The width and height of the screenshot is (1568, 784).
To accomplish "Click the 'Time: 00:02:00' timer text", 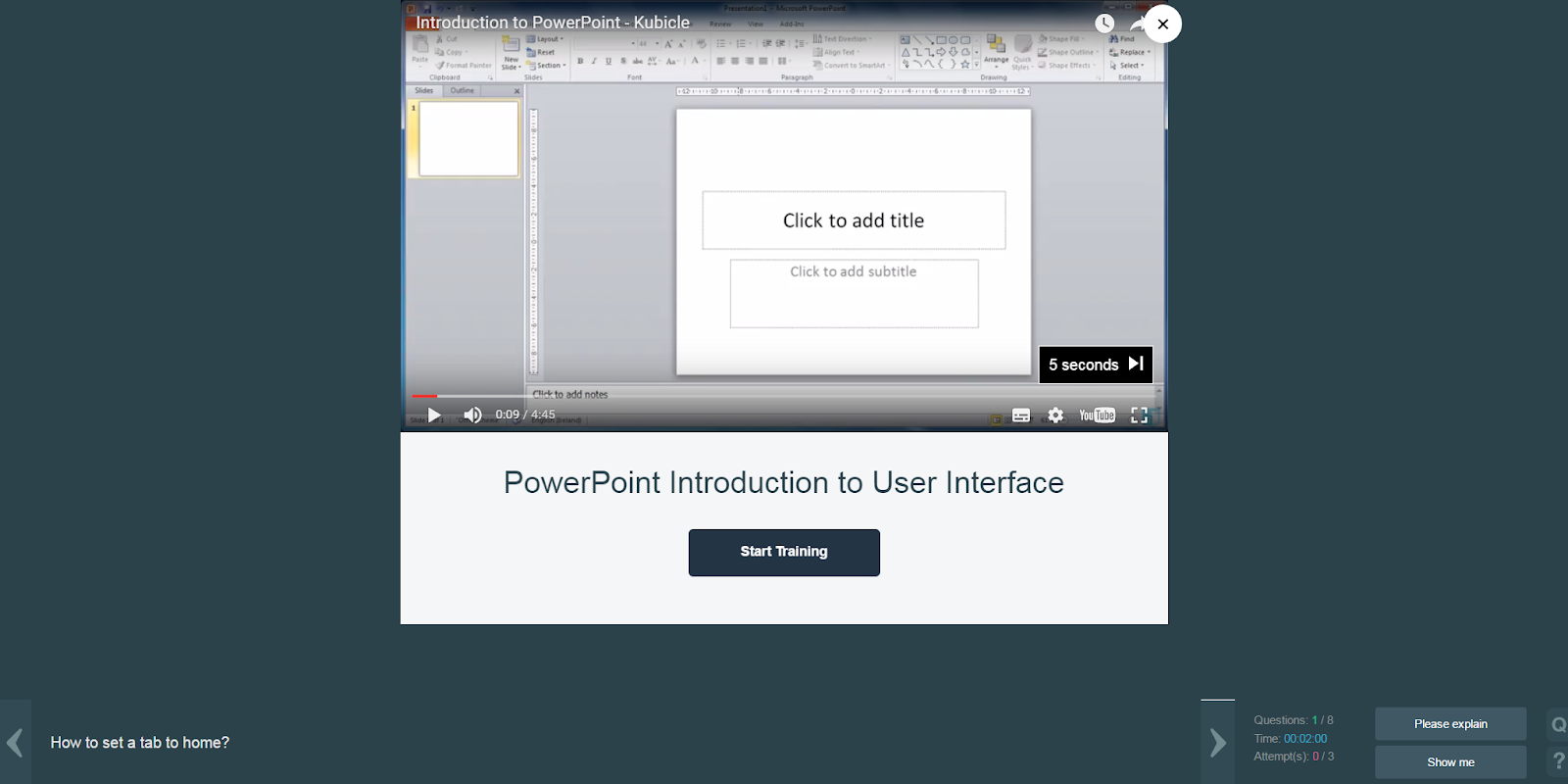I will 1291,739.
